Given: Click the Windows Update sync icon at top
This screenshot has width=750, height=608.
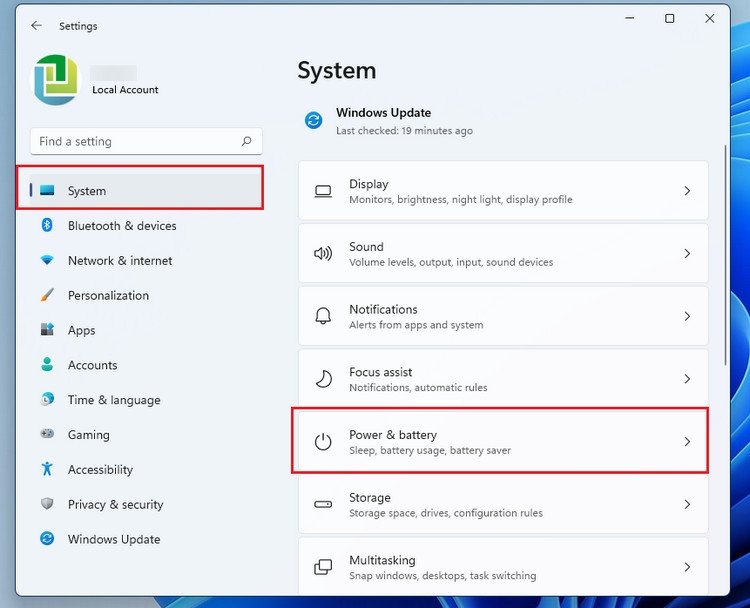Looking at the screenshot, I should pyautogui.click(x=314, y=120).
